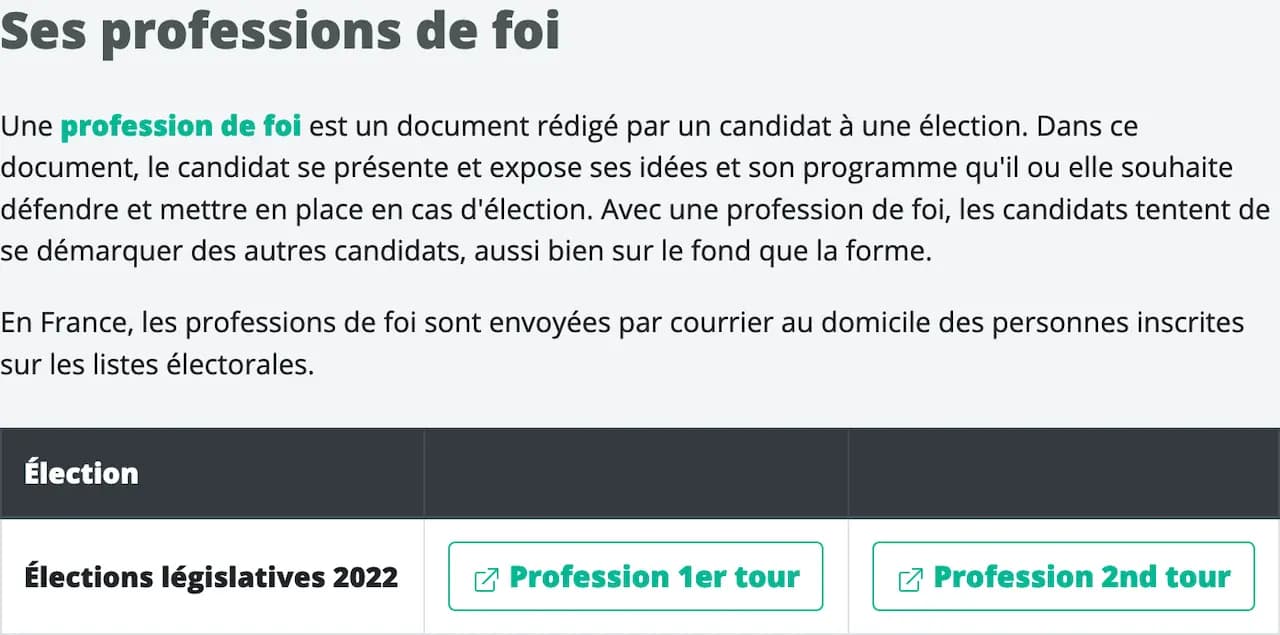The width and height of the screenshot is (1280, 635).
Task: Click the Élections législatives 2022 row label
Action: 211,576
